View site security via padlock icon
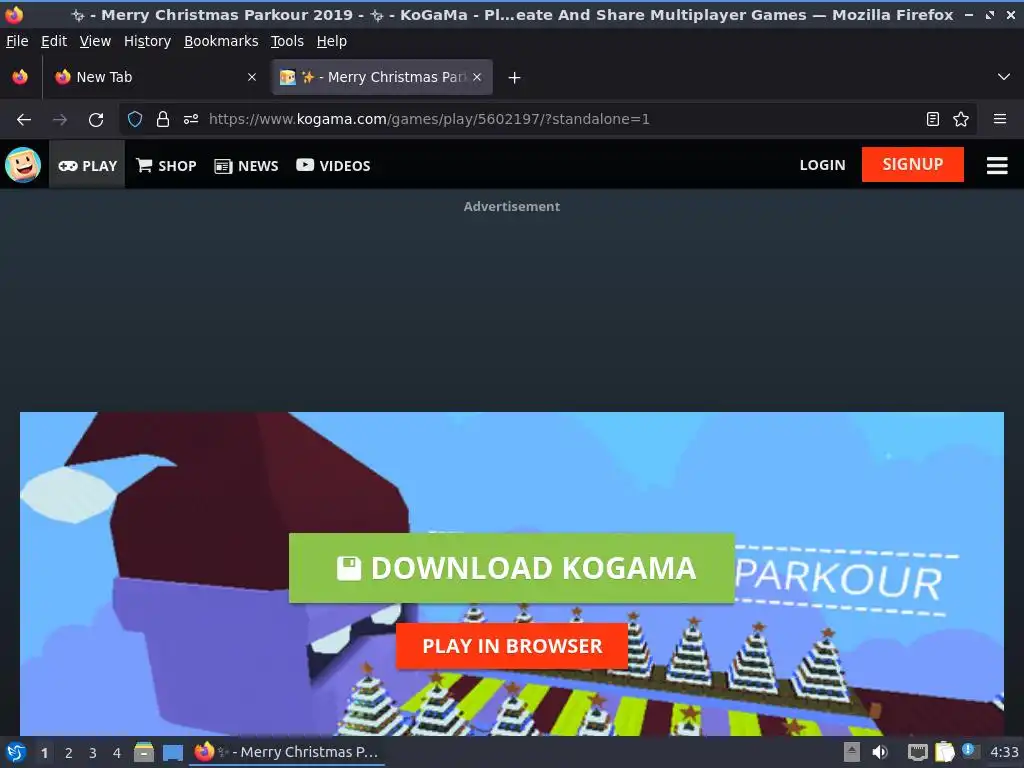 [x=163, y=120]
